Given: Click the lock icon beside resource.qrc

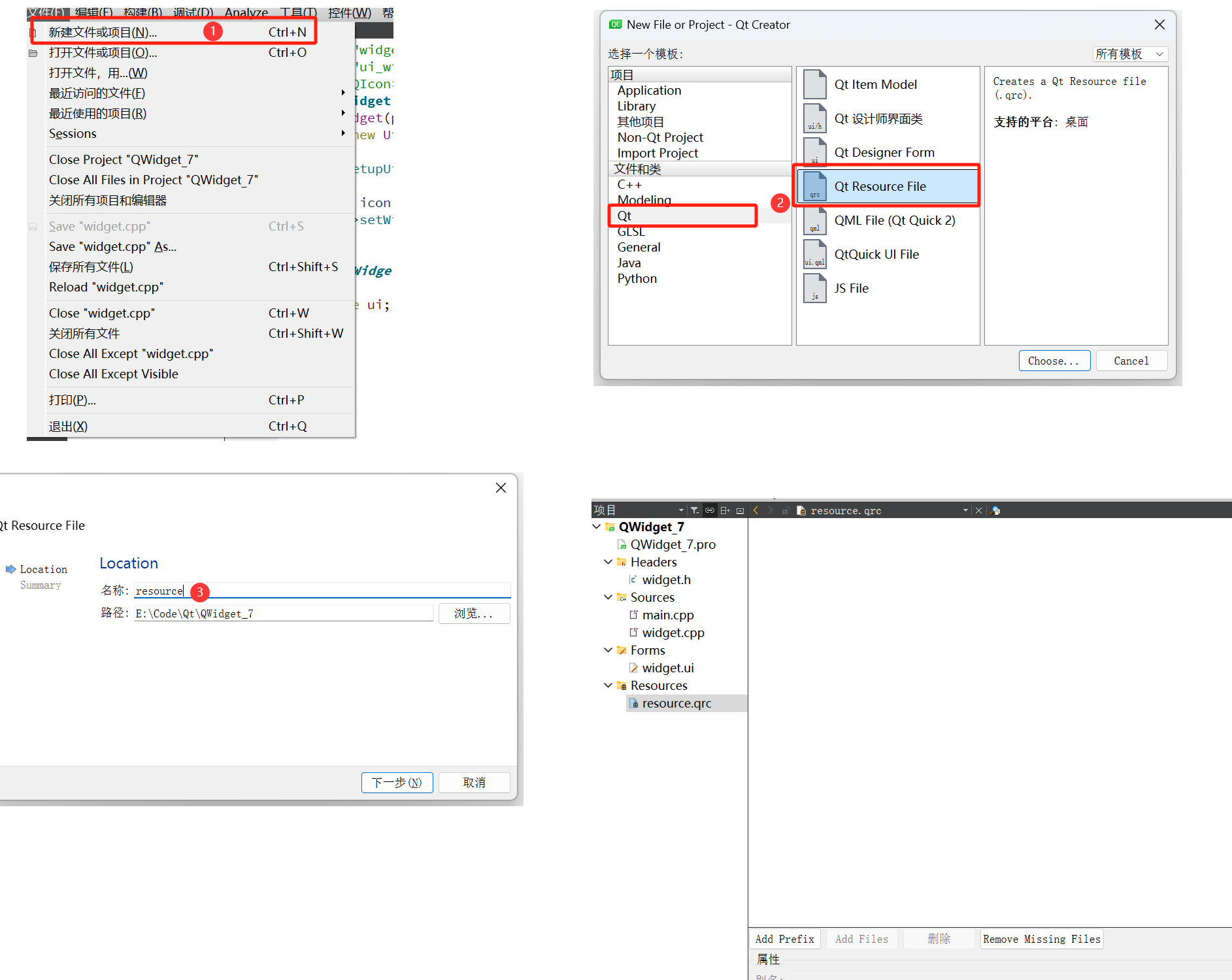Looking at the screenshot, I should click(x=786, y=510).
